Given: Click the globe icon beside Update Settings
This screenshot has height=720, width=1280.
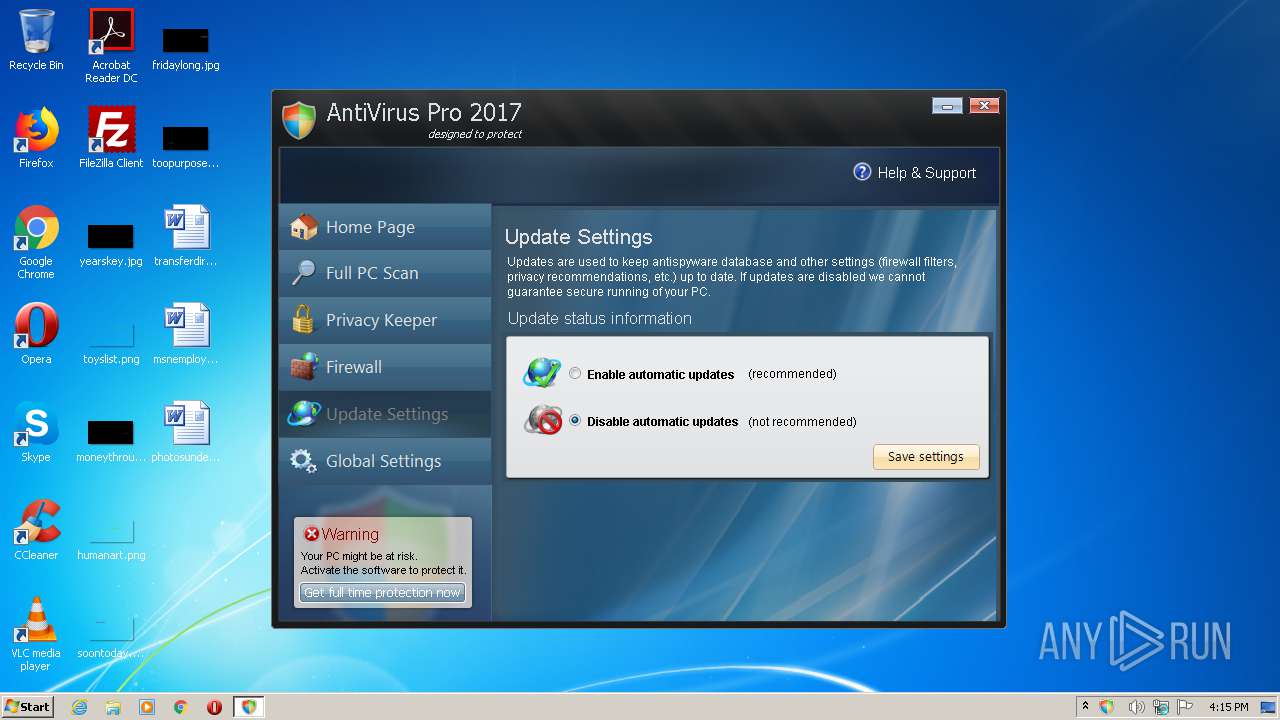Looking at the screenshot, I should (x=303, y=414).
